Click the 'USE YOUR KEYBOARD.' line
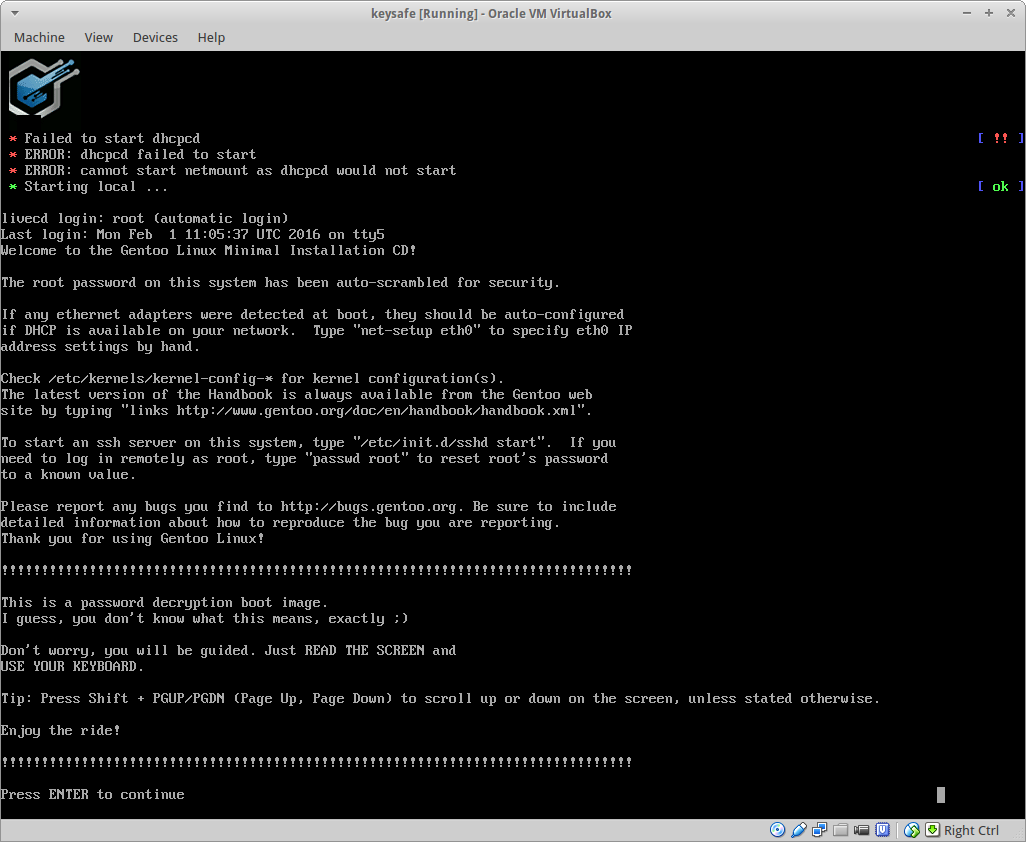 (x=73, y=666)
